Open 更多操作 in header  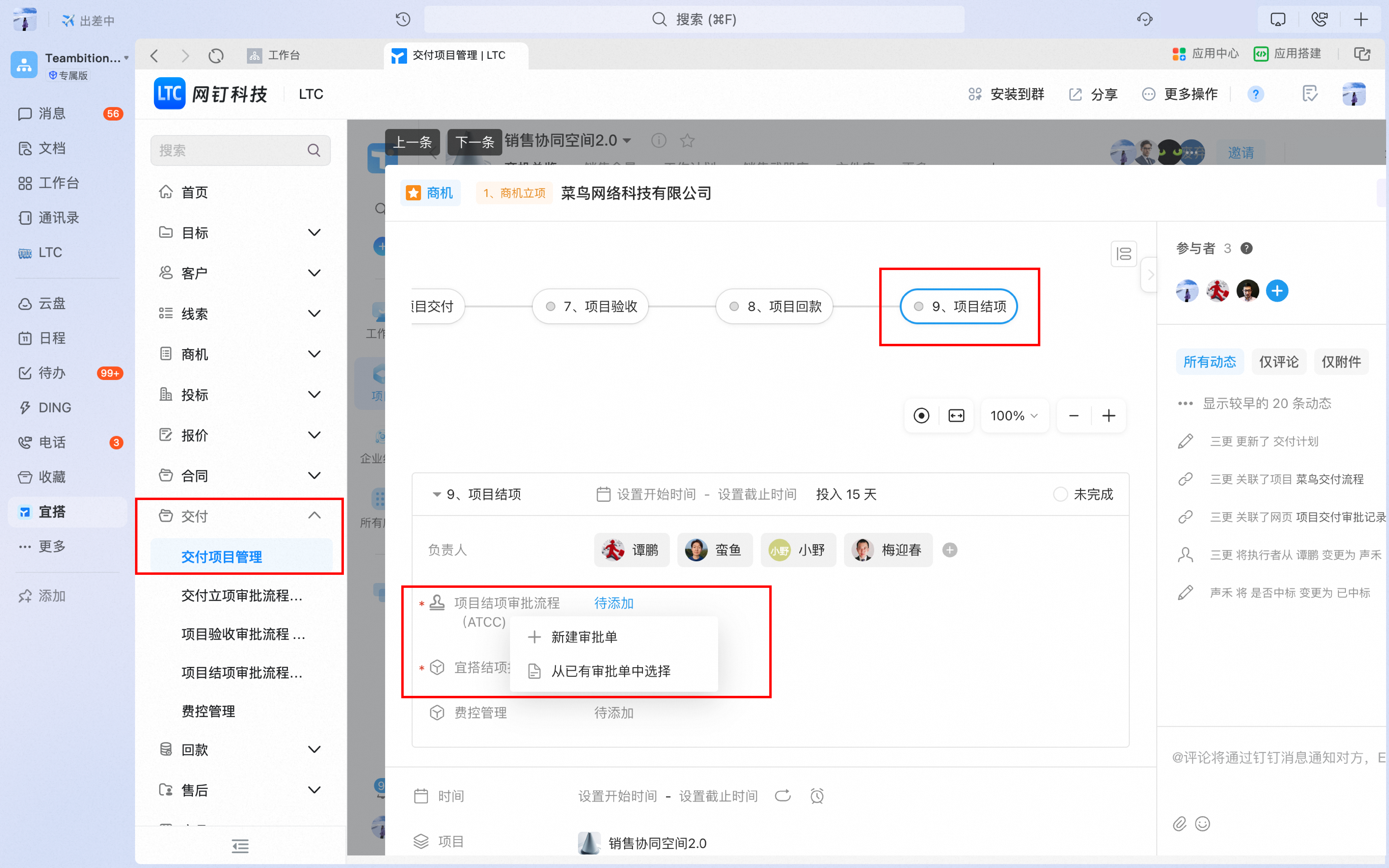pos(1180,94)
